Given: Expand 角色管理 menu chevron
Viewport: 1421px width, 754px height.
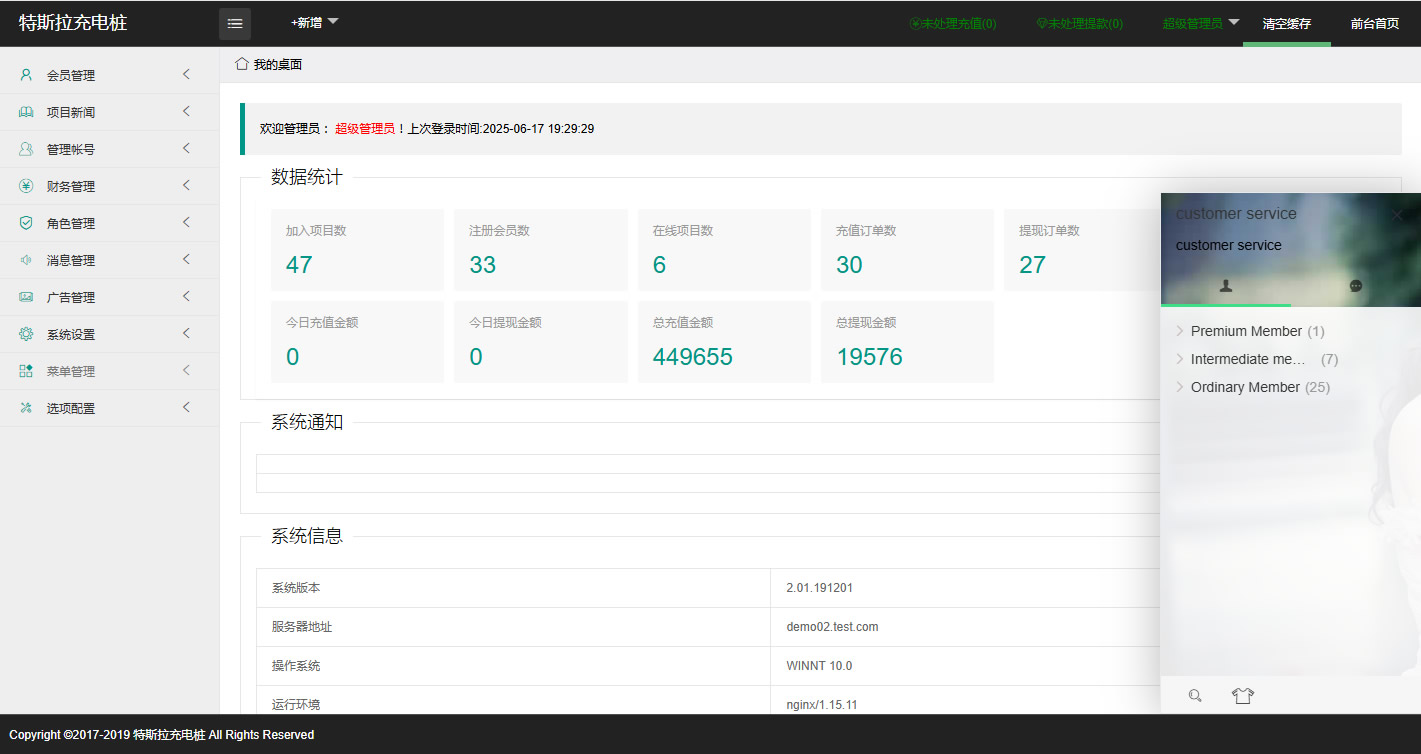Looking at the screenshot, I should click(x=186, y=222).
